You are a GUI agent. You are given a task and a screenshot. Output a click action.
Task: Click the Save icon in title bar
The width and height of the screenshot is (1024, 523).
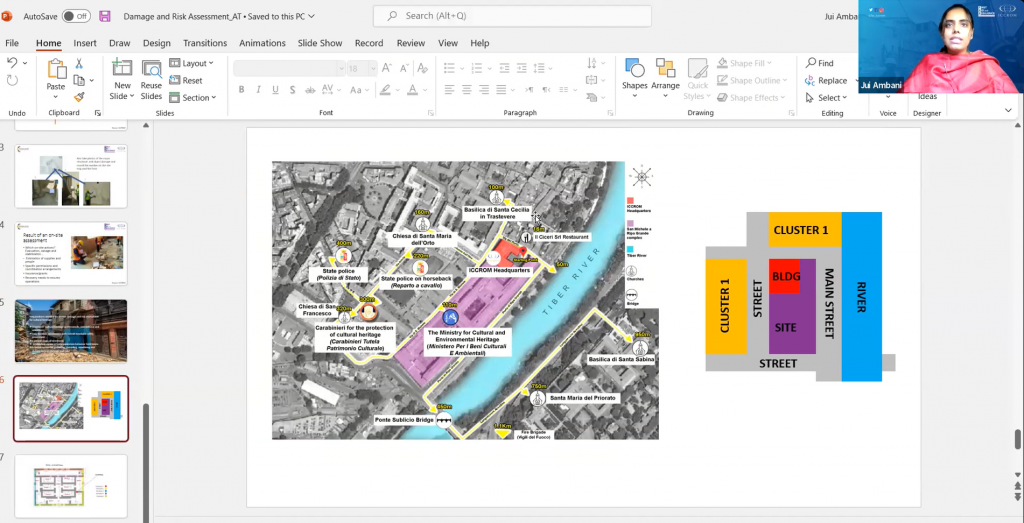tap(104, 16)
